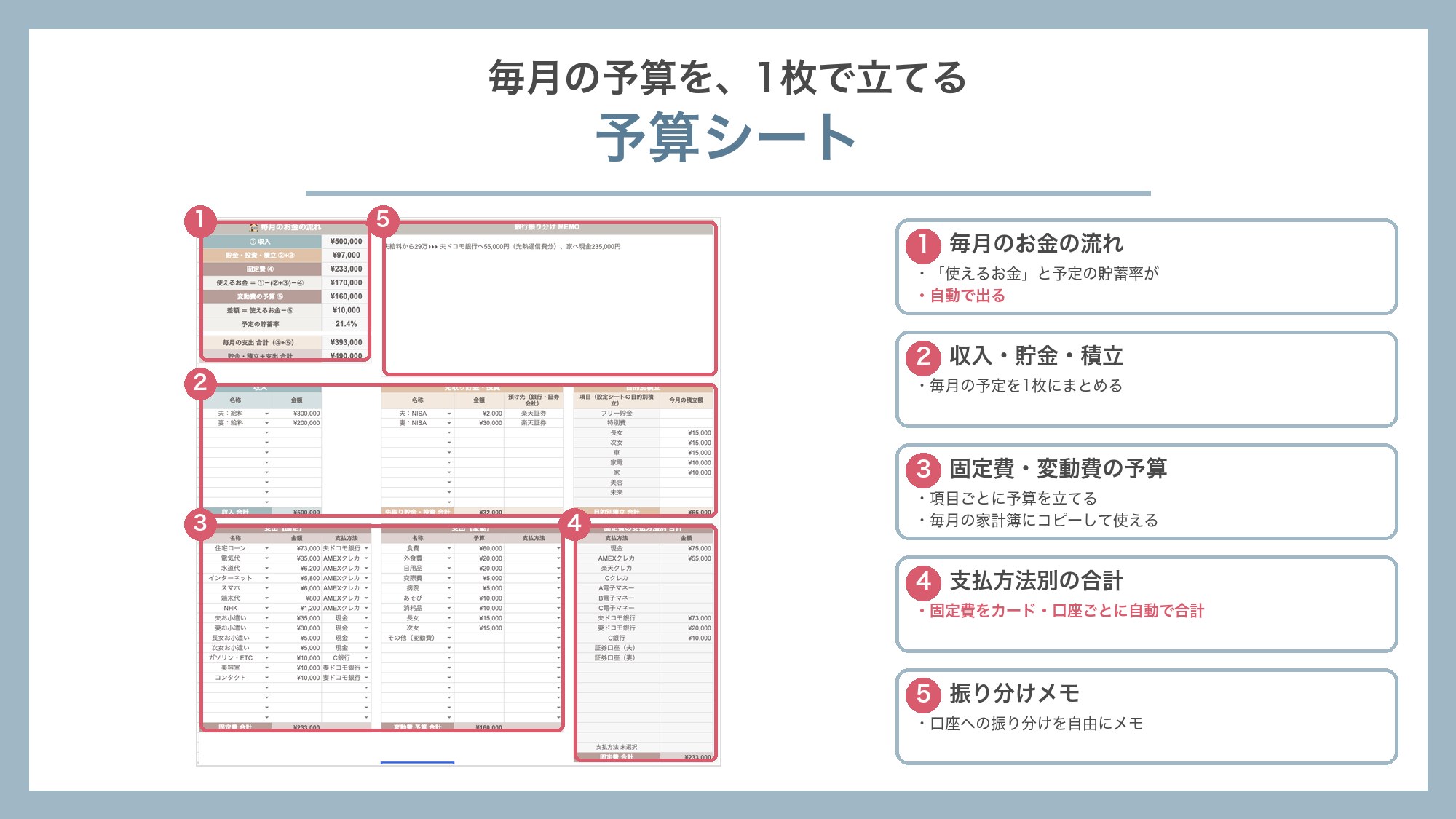Select ¥75,000 total for 現金 payment method

pyautogui.click(x=700, y=549)
